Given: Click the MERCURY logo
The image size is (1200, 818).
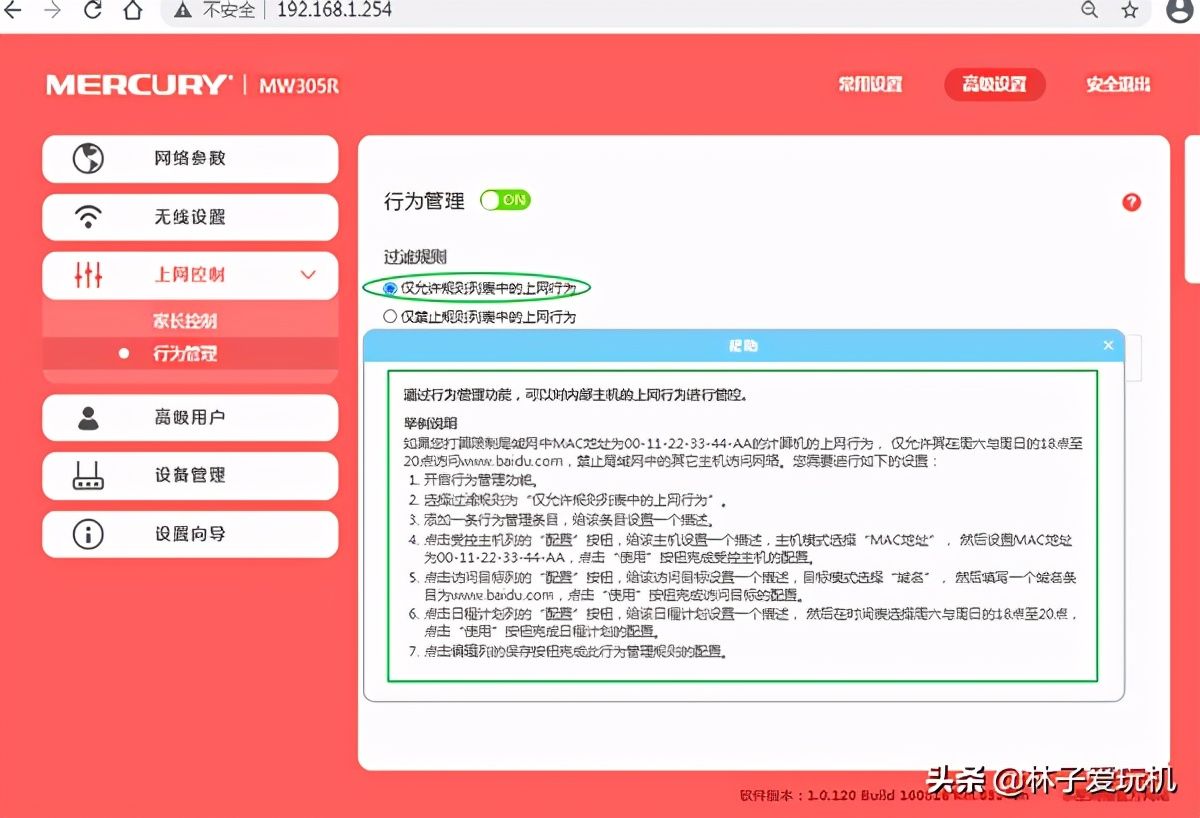Looking at the screenshot, I should tap(138, 84).
